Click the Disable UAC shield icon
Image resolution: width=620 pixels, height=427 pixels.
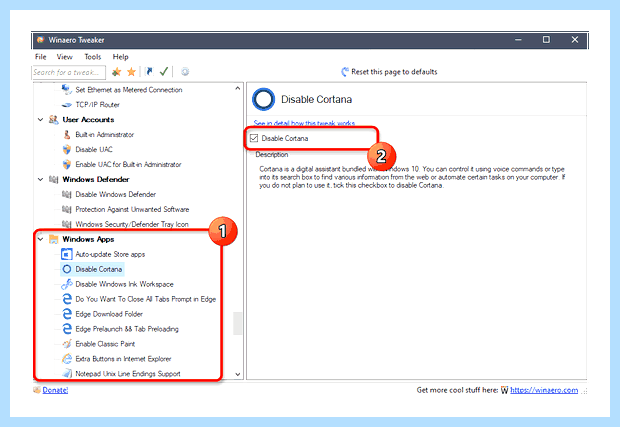coord(66,149)
